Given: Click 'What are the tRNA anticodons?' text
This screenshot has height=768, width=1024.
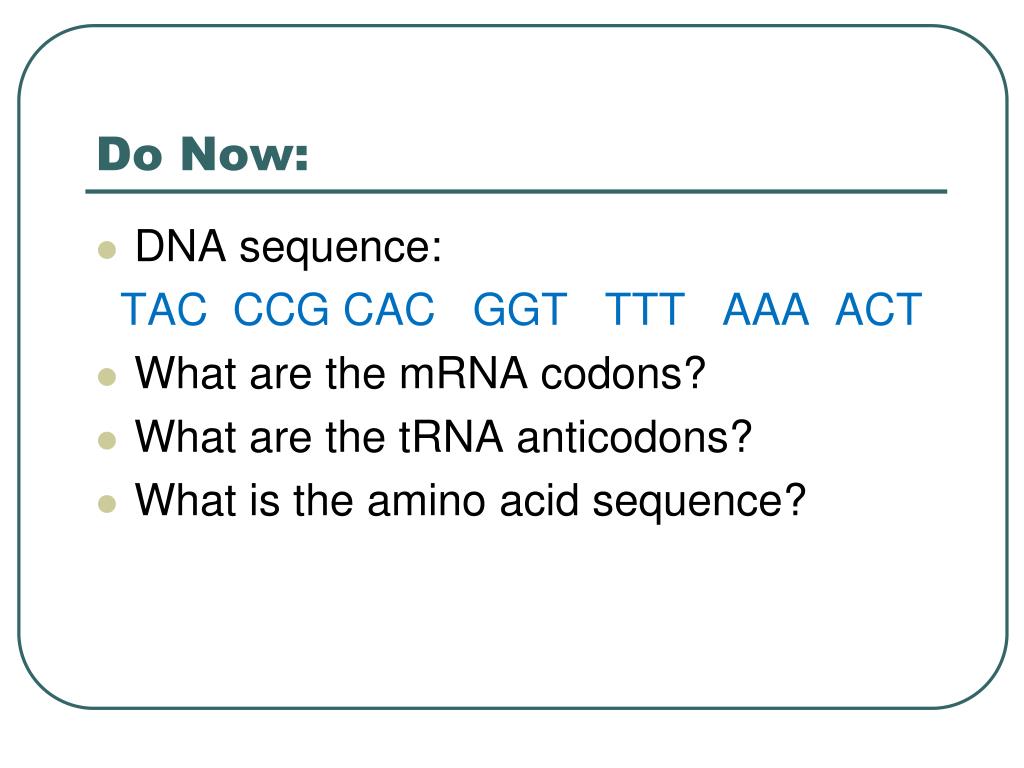Looking at the screenshot, I should [x=443, y=437].
